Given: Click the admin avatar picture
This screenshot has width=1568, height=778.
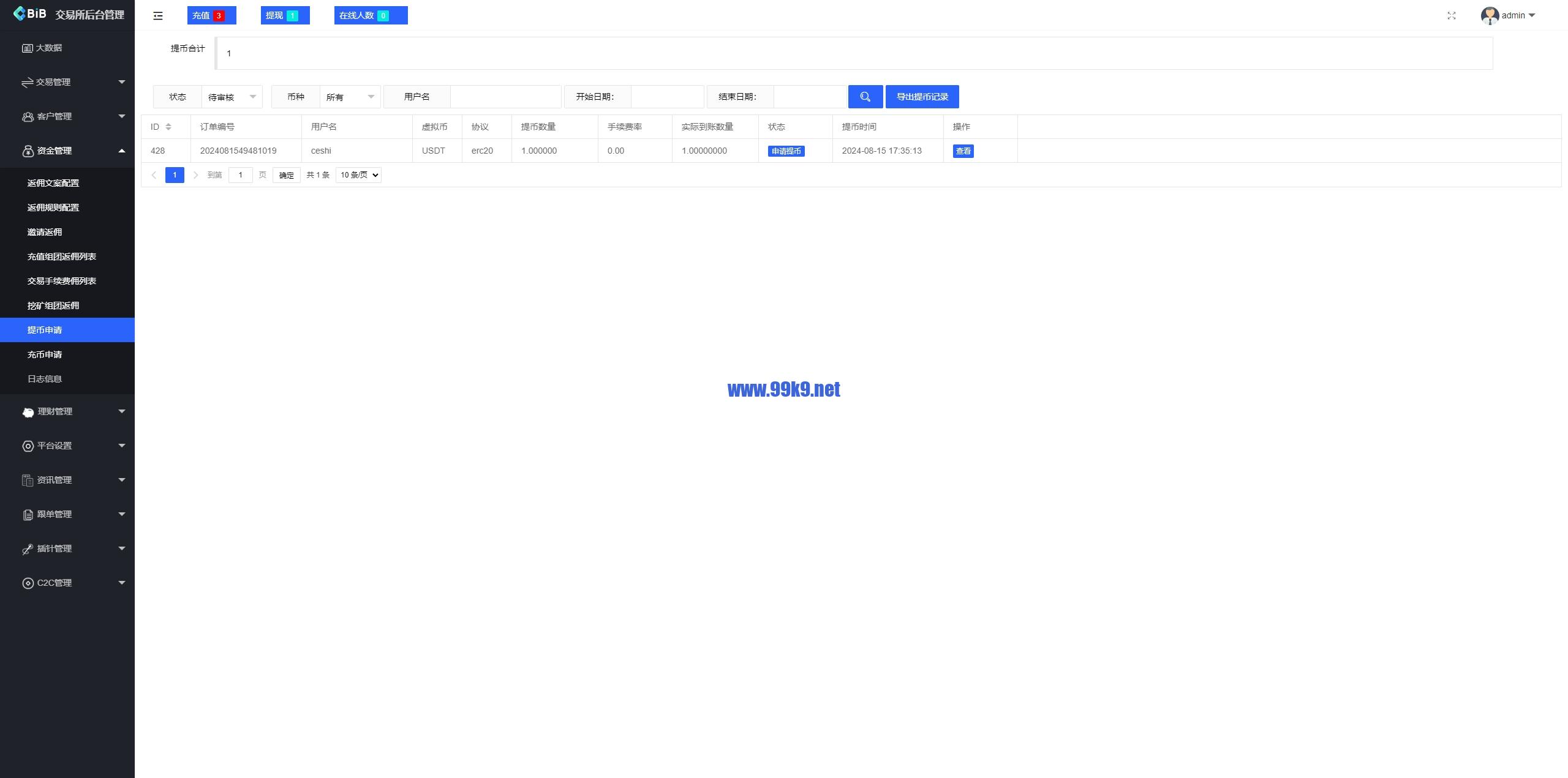Looking at the screenshot, I should pyautogui.click(x=1490, y=15).
